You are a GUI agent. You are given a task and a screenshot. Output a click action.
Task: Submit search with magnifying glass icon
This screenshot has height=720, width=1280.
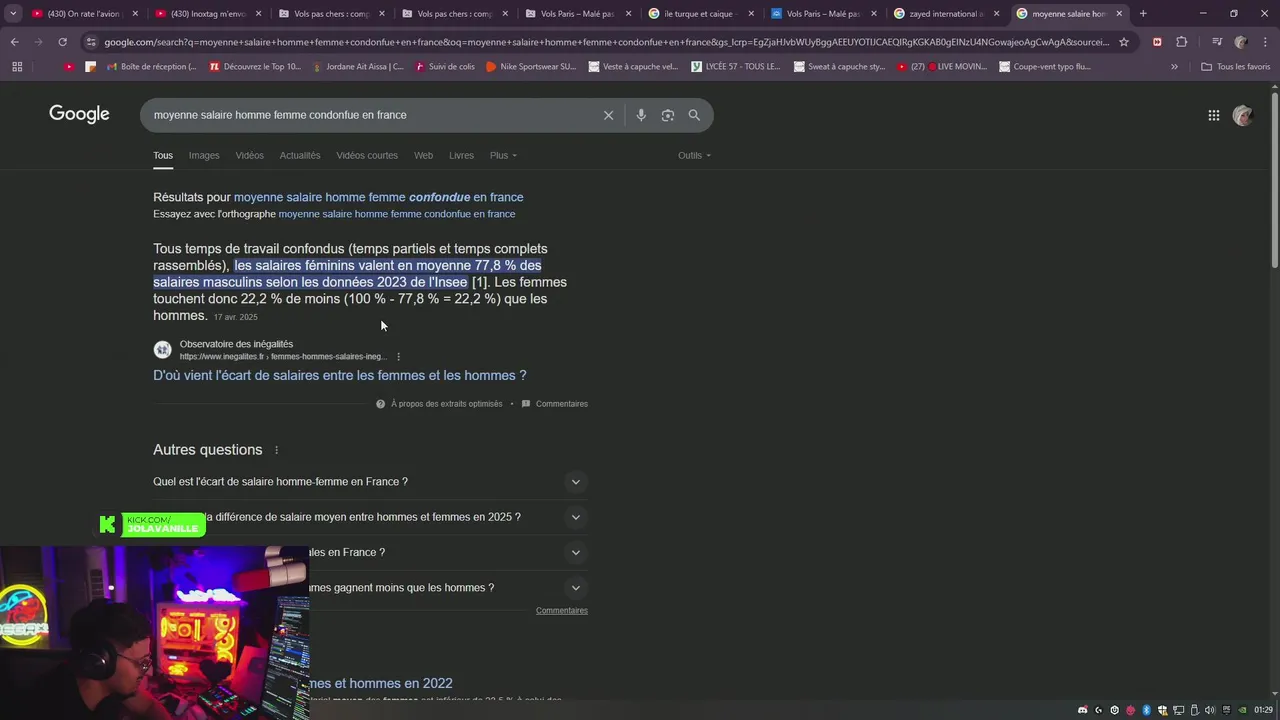click(694, 115)
